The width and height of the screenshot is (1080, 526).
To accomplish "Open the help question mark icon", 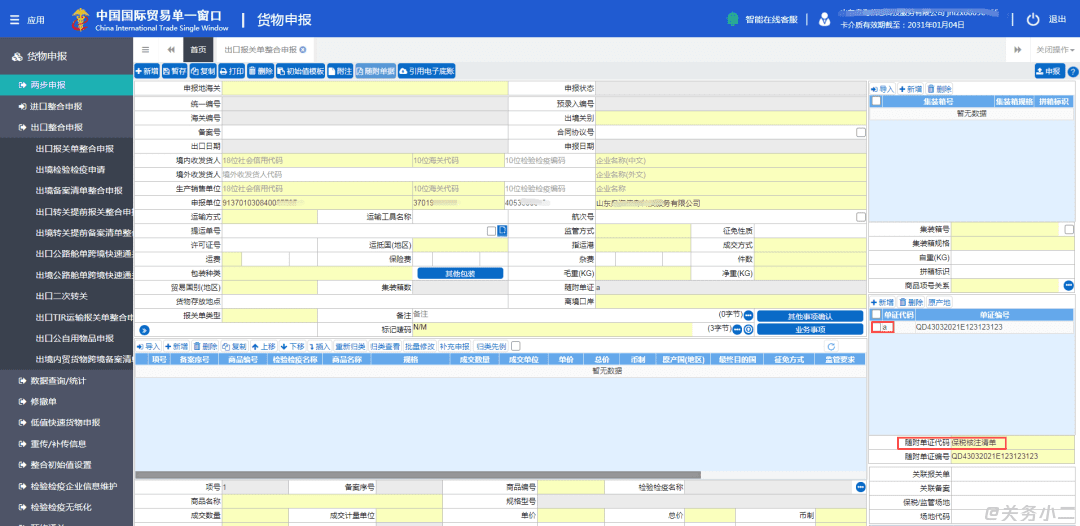I will coord(1072,72).
